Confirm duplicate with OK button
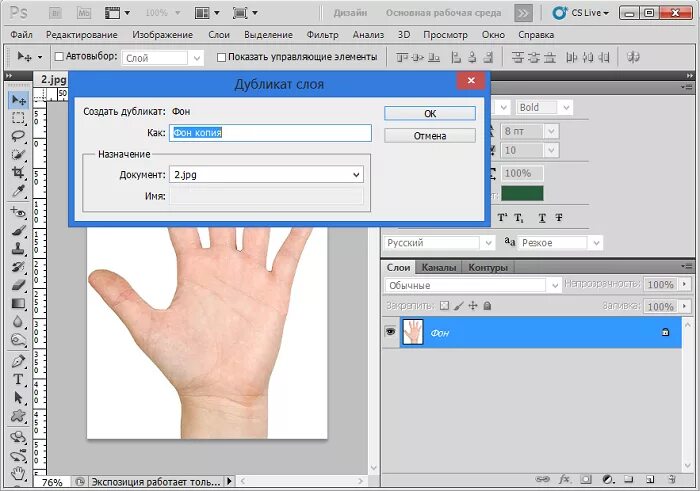The height and width of the screenshot is (491, 700). click(x=430, y=113)
